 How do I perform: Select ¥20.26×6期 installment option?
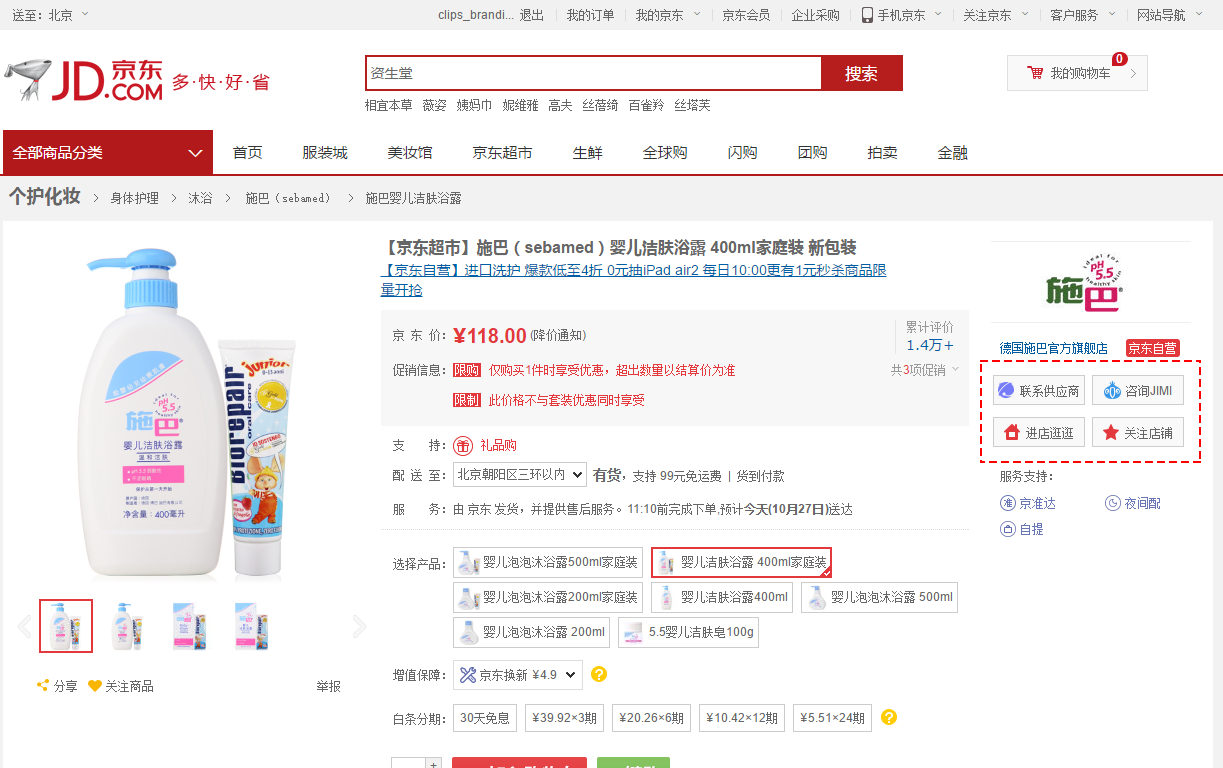click(650, 718)
